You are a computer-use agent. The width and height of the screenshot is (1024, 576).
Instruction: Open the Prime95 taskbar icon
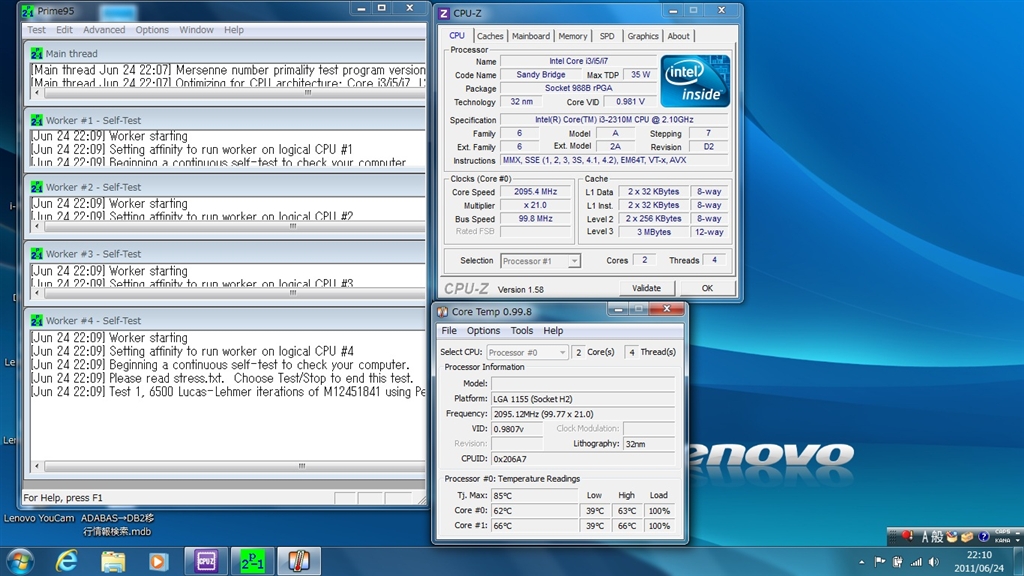[251, 560]
